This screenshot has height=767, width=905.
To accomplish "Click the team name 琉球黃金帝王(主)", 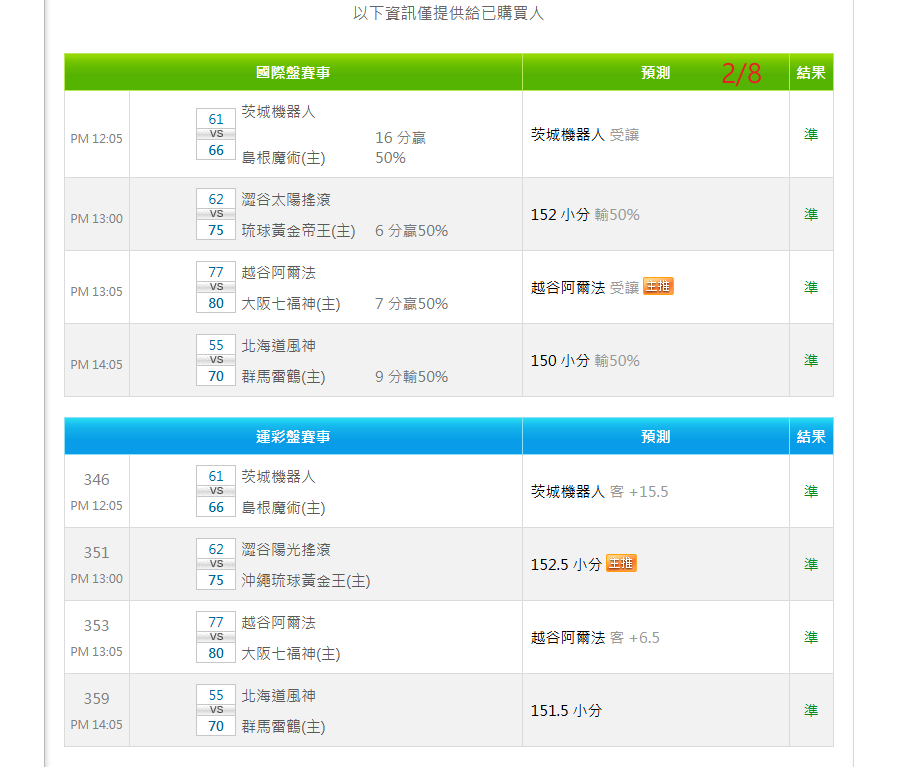I will click(298, 231).
